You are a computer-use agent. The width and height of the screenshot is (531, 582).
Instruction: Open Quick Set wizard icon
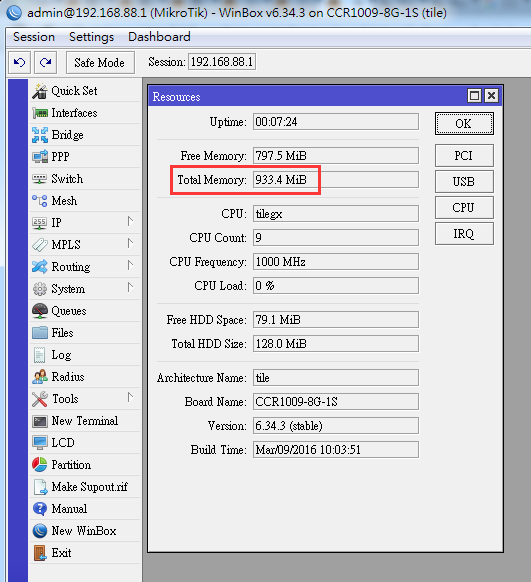point(40,91)
